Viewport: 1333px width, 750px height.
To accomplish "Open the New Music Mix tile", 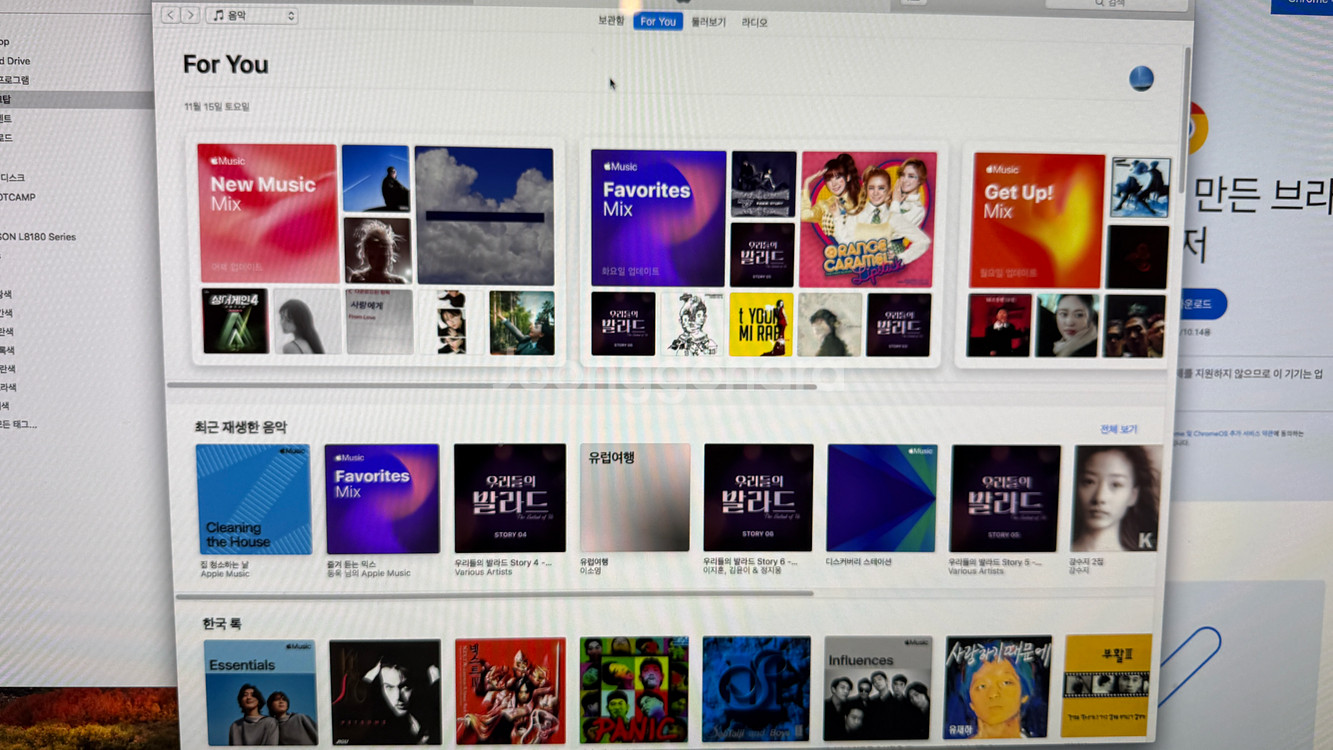I will click(x=268, y=213).
